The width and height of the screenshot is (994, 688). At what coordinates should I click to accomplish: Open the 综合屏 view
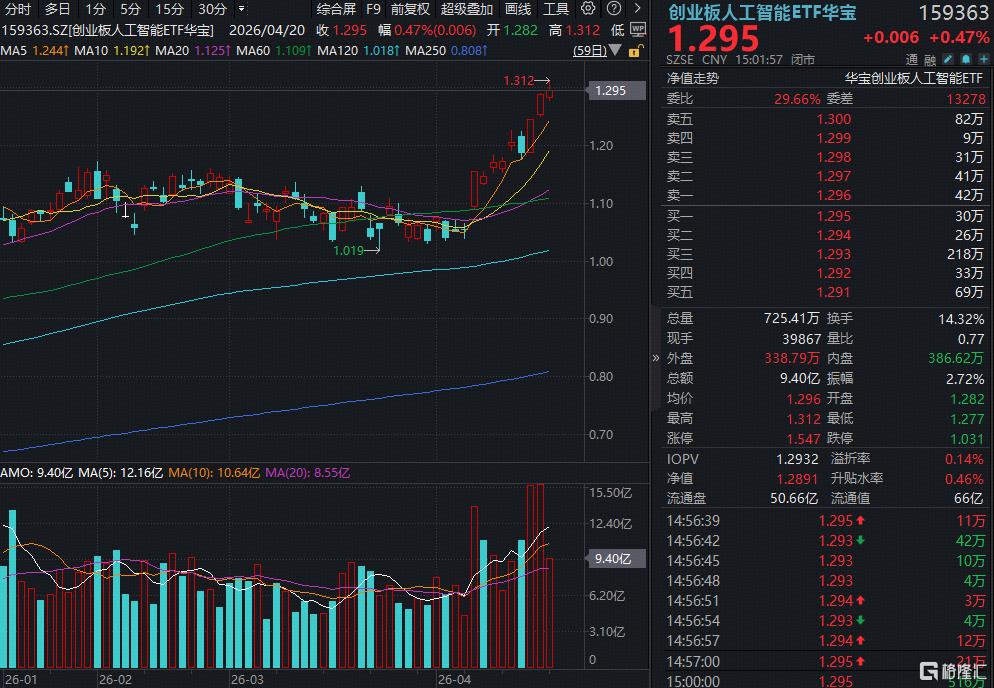pos(336,9)
